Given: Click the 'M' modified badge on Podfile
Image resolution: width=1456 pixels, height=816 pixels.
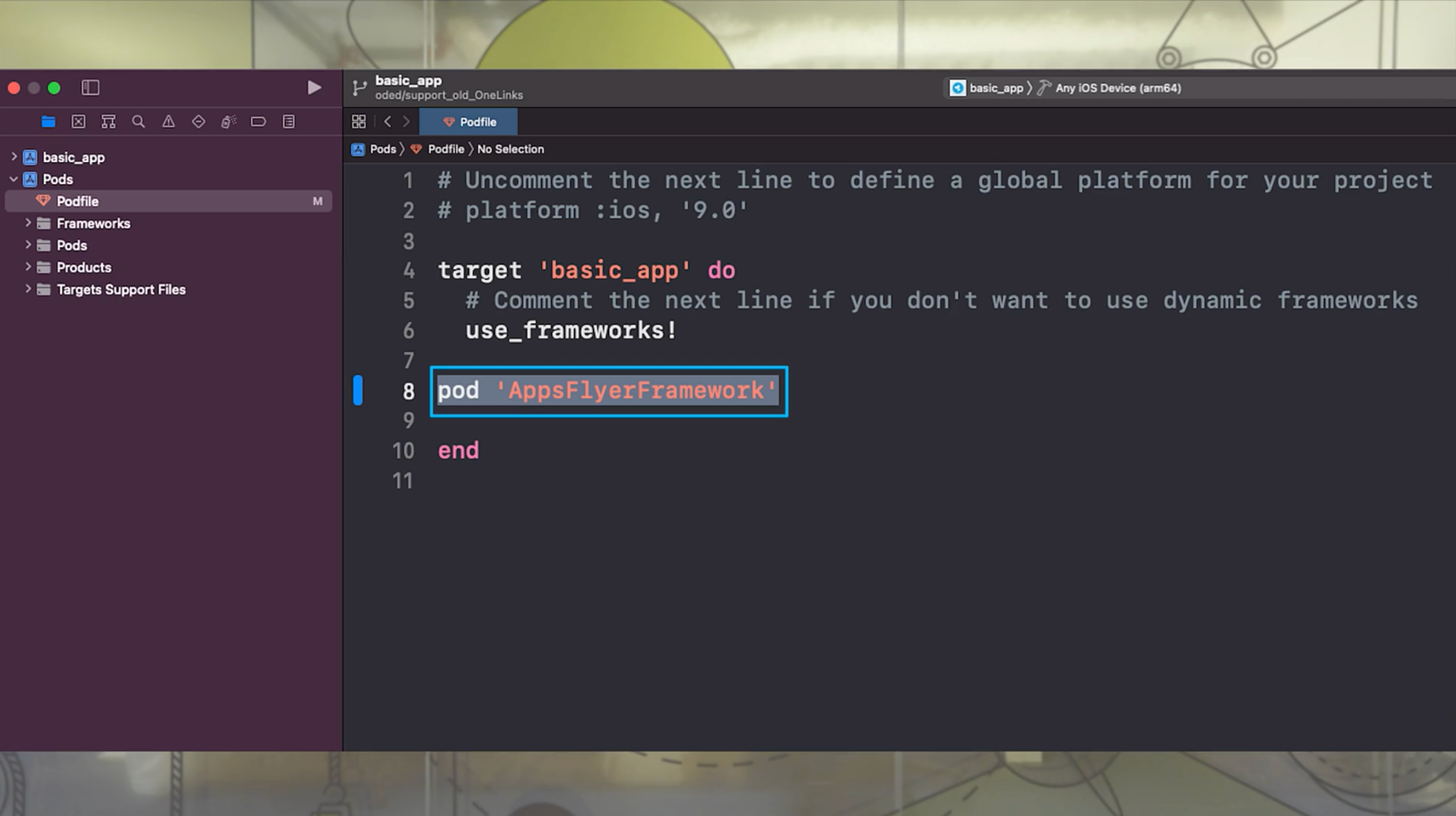Looking at the screenshot, I should [317, 201].
